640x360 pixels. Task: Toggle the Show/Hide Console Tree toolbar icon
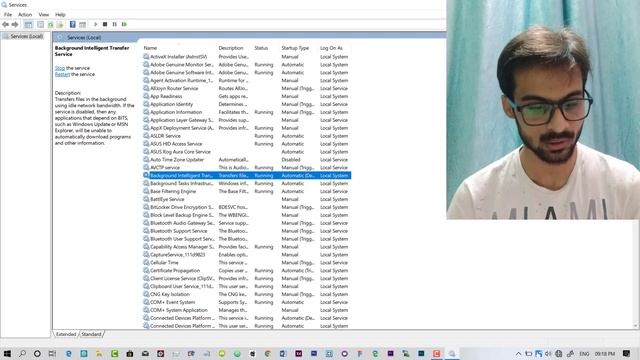click(28, 24)
